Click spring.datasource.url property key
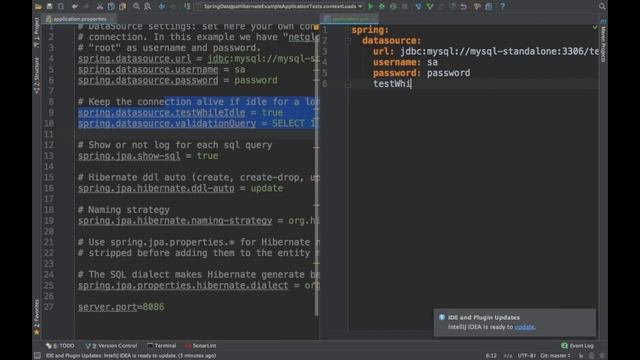640x360 pixels. (x=134, y=58)
